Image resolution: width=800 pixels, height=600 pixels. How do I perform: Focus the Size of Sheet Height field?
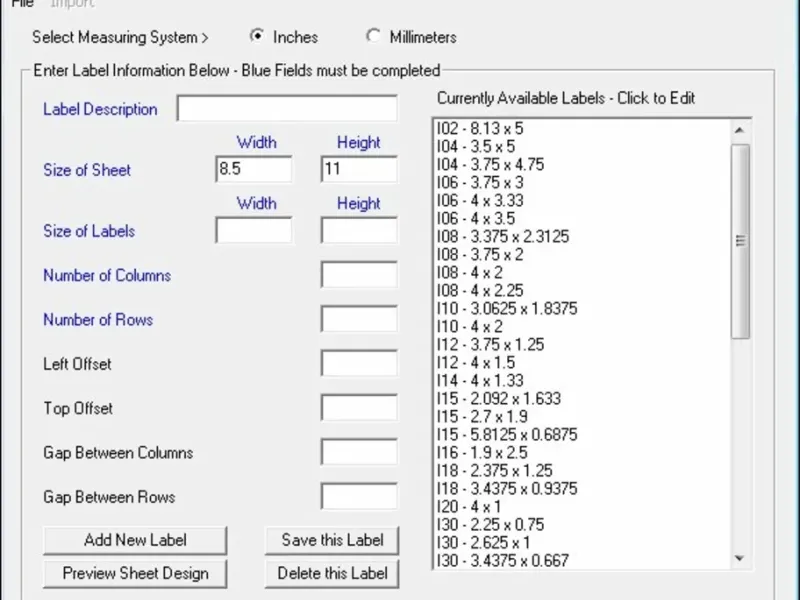click(358, 169)
